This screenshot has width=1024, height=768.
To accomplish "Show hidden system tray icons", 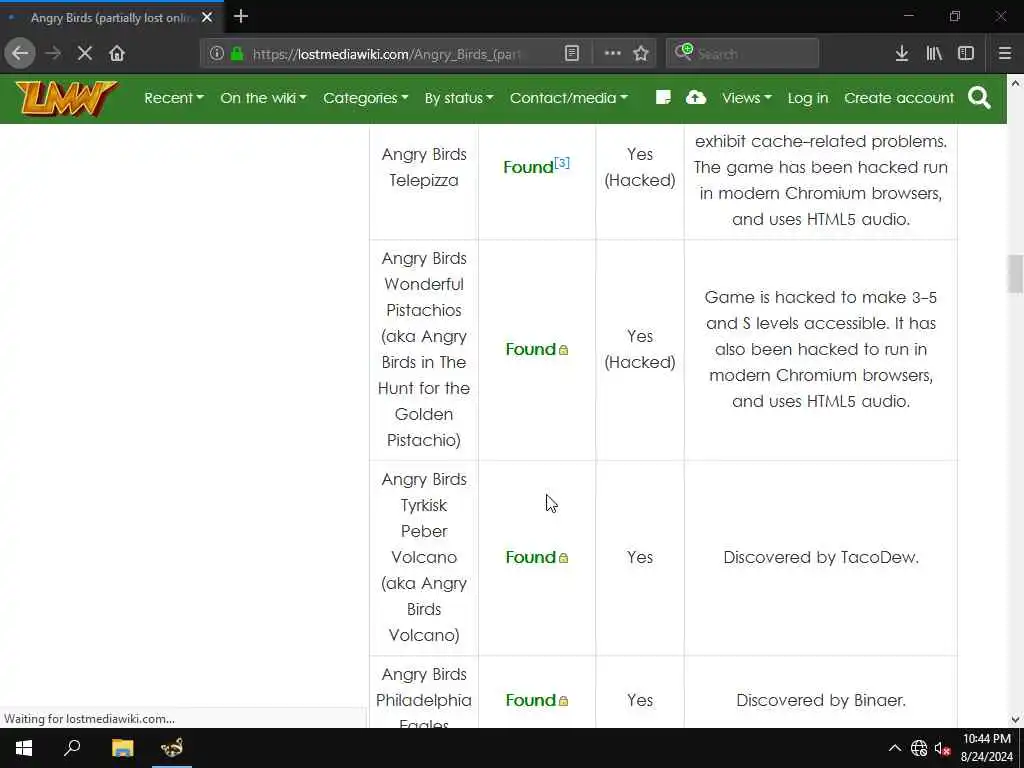I will [x=895, y=748].
